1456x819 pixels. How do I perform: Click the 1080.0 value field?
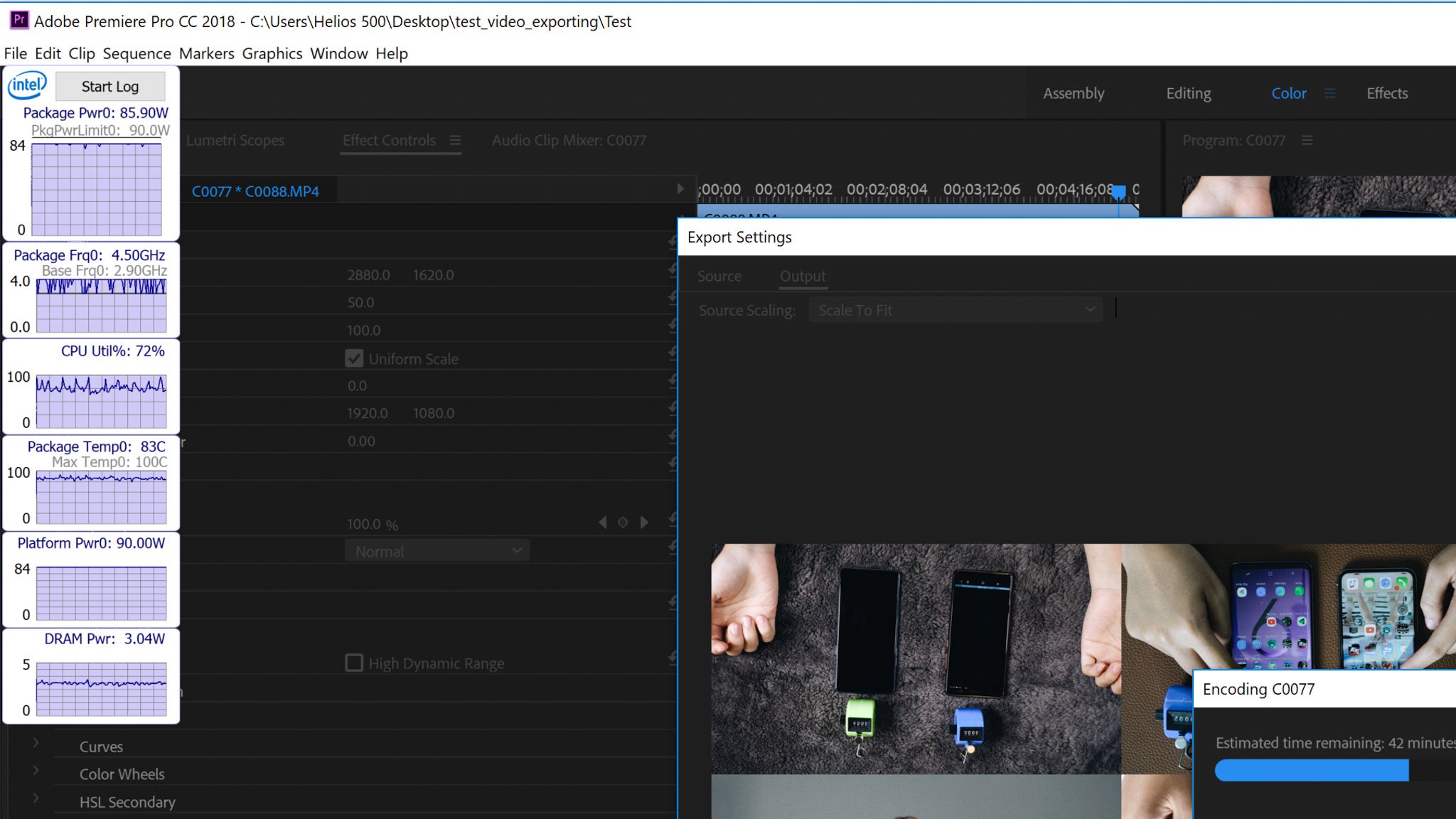tap(433, 413)
